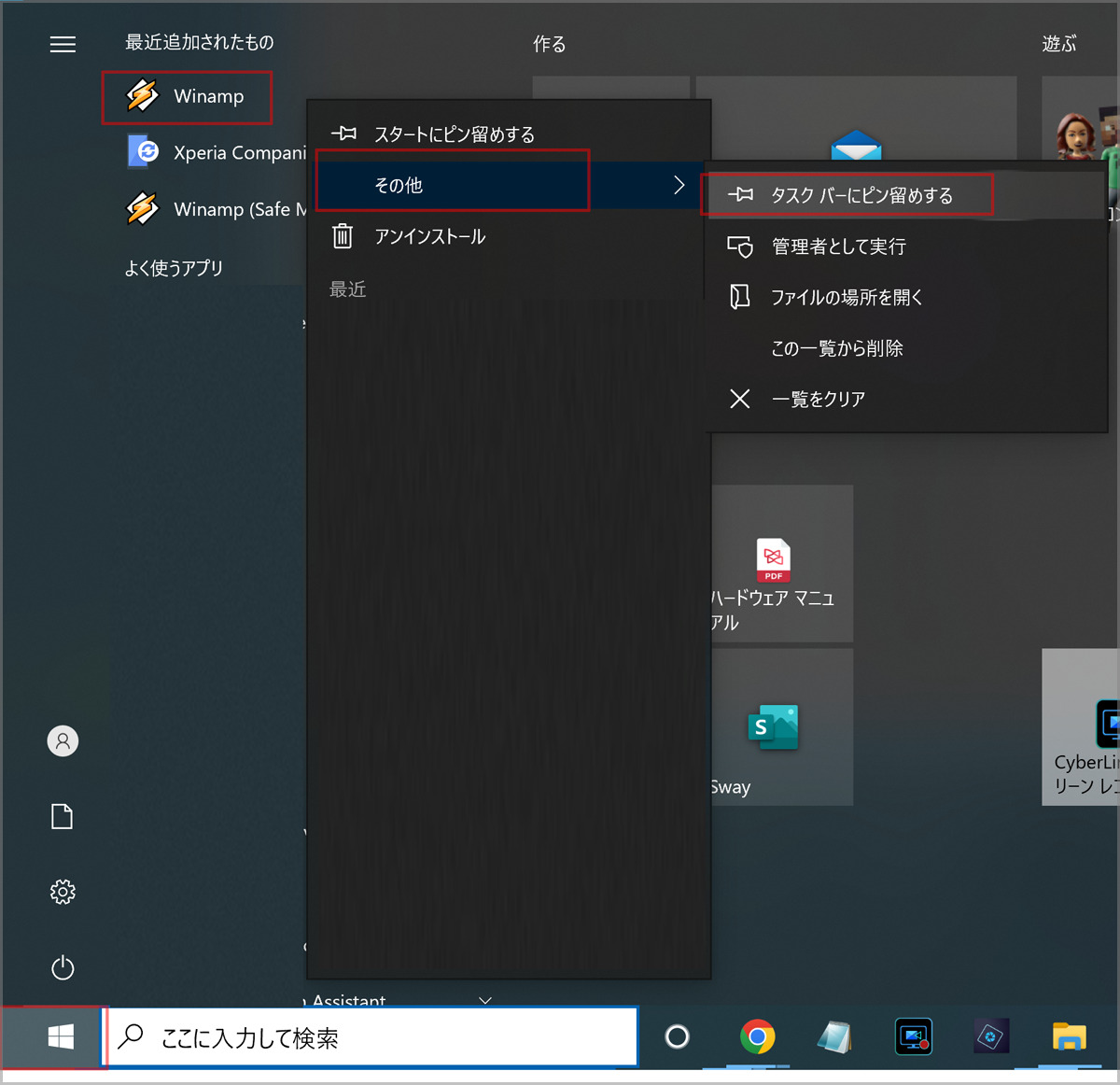This screenshot has width=1120, height=1085.
Task: Click the アンインストール menu item
Action: pos(509,236)
